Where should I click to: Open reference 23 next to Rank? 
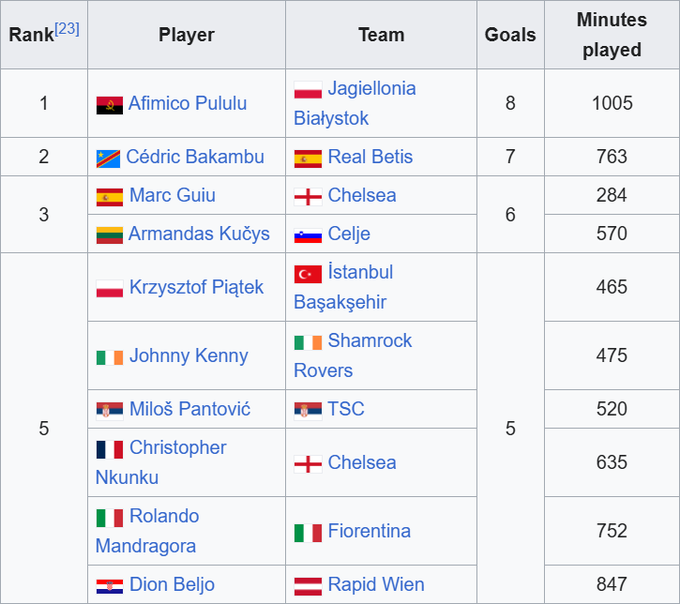coord(67,28)
